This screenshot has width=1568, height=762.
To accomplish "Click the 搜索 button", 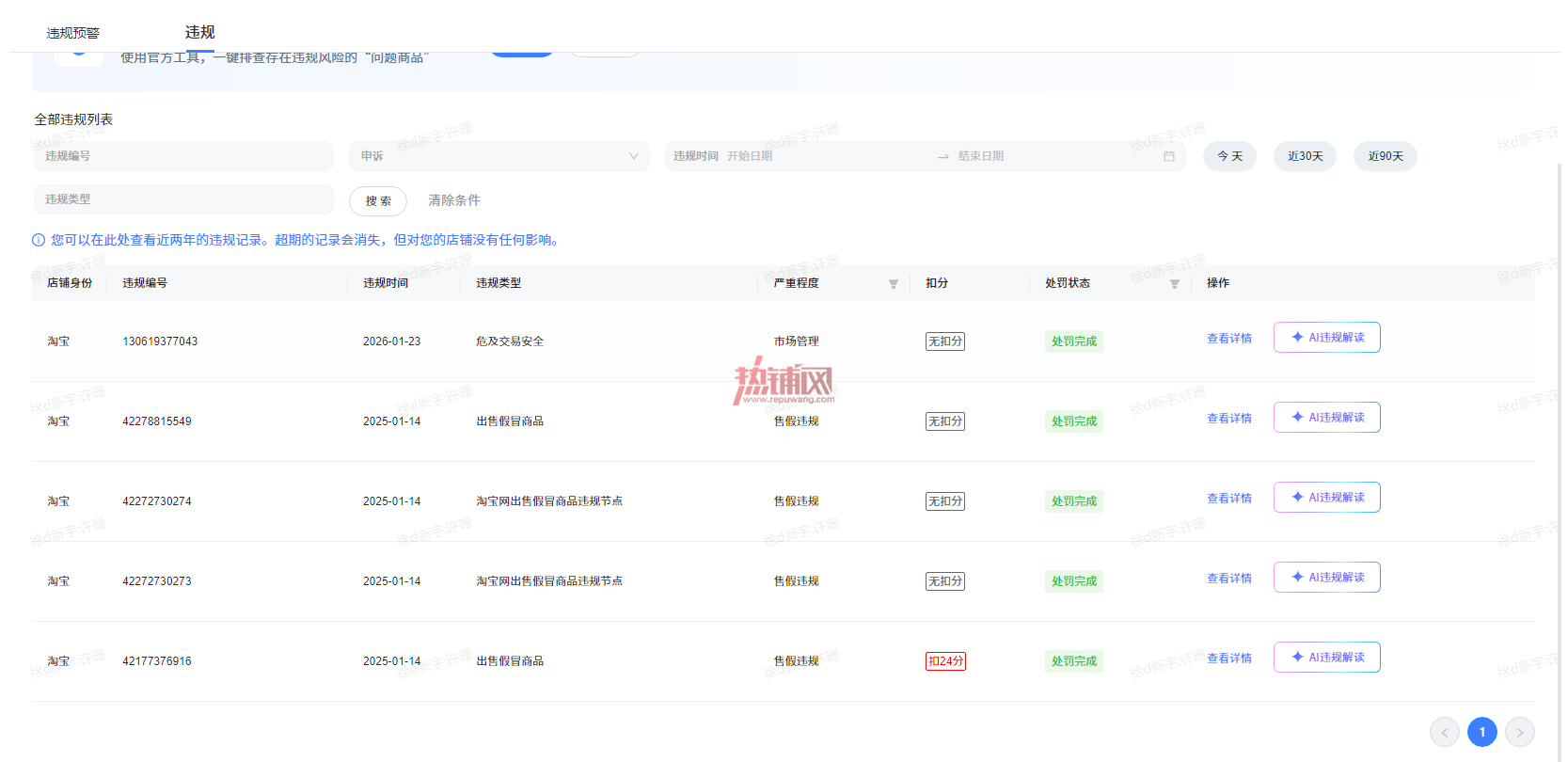I will [378, 201].
